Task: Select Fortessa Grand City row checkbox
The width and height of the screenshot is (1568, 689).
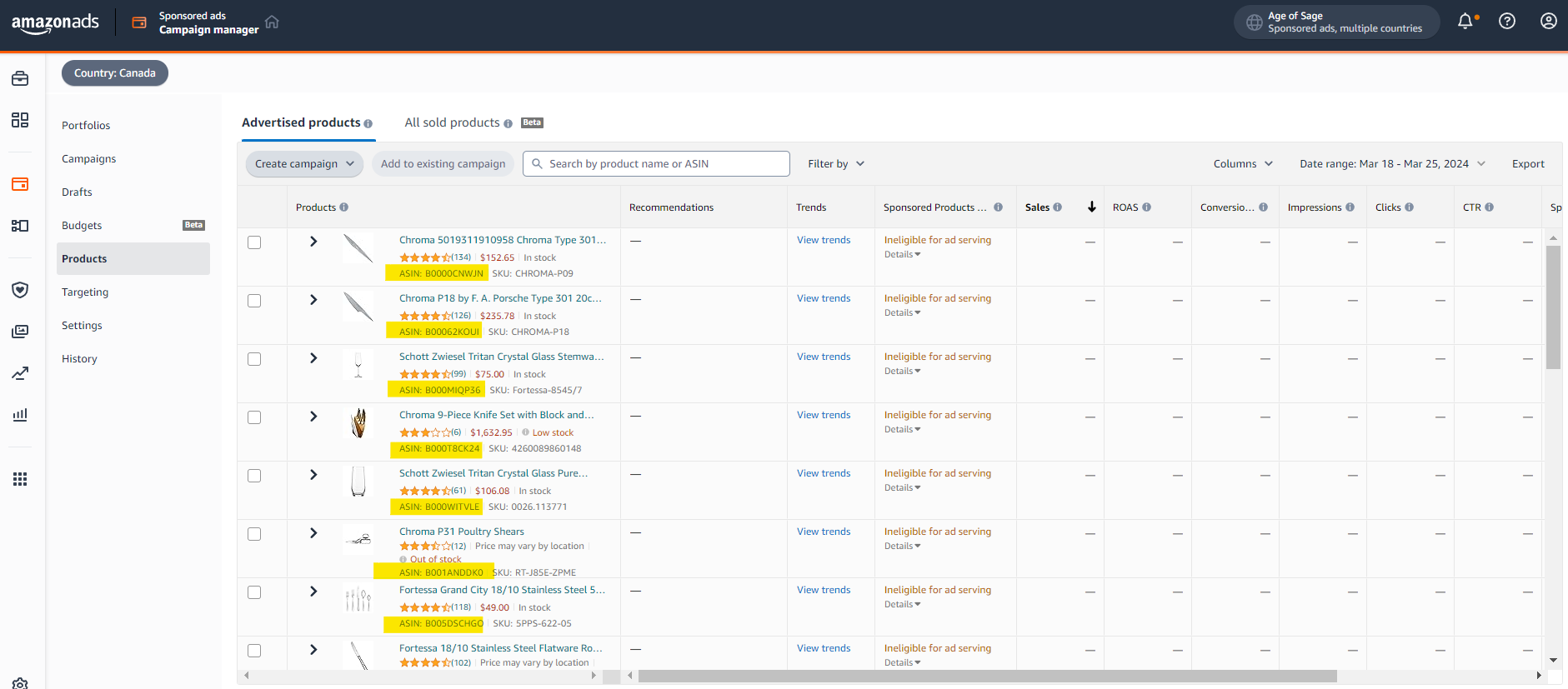Action: [x=254, y=592]
